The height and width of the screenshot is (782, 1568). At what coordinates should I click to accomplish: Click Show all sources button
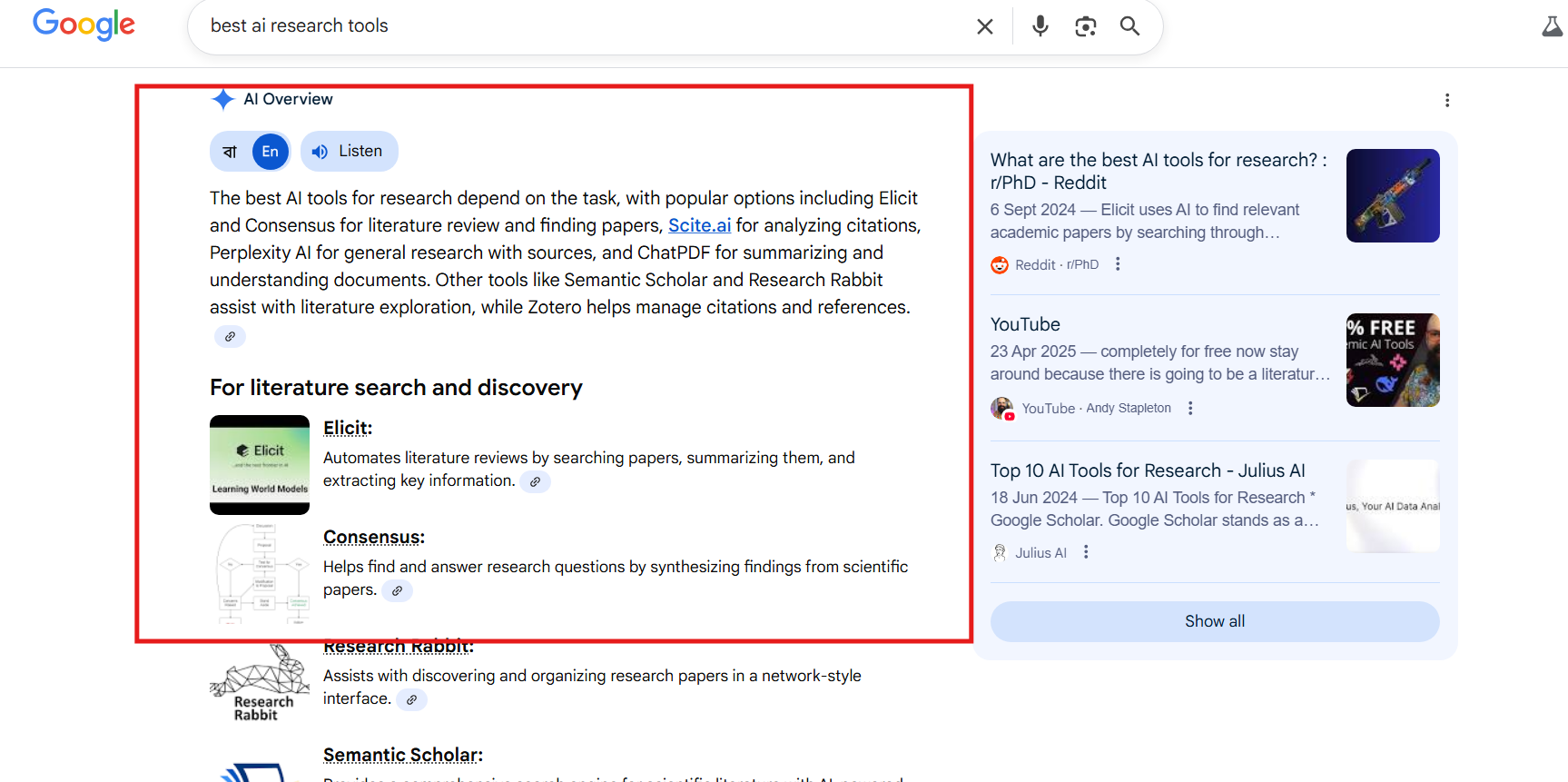1215,621
